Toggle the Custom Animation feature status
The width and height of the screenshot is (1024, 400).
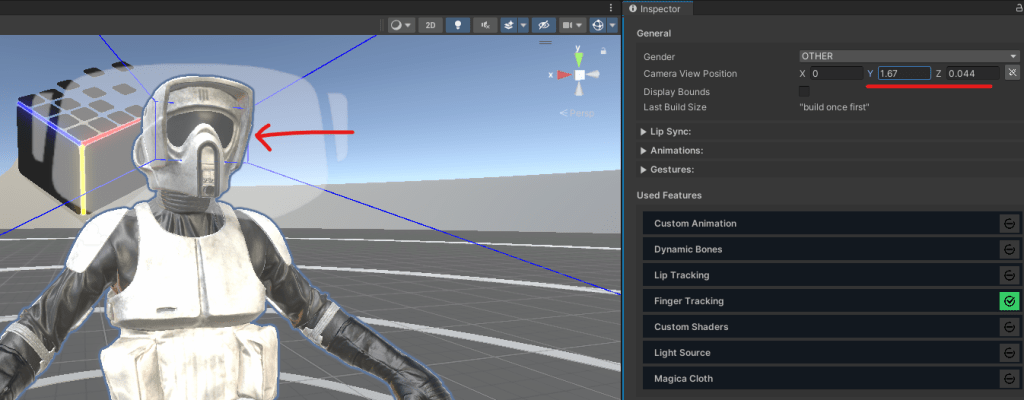(1009, 223)
